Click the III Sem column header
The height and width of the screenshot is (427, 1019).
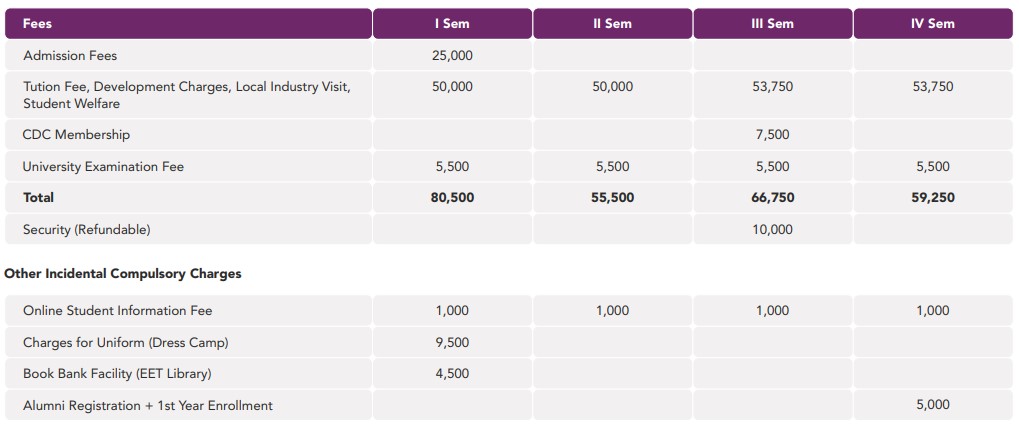[x=773, y=23]
